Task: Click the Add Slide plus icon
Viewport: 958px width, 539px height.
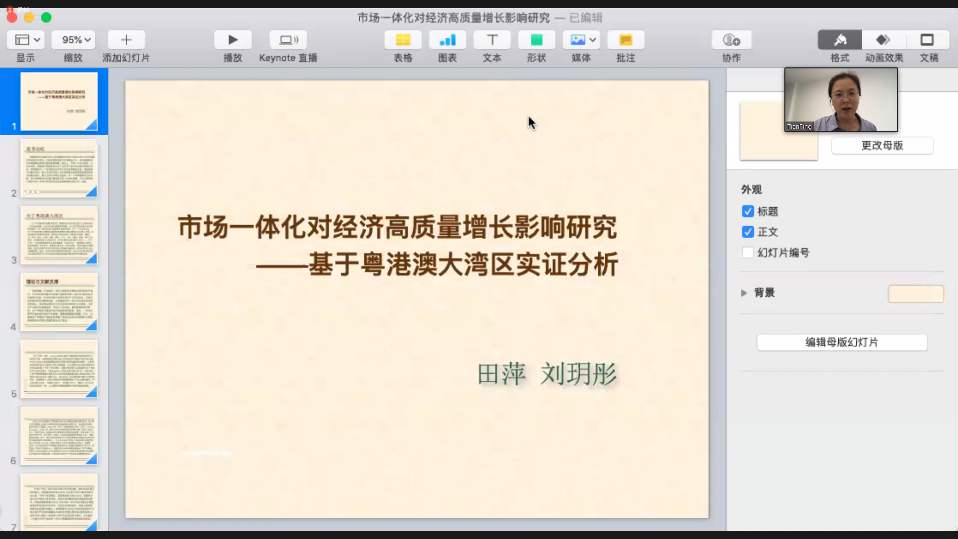Action: (x=126, y=40)
